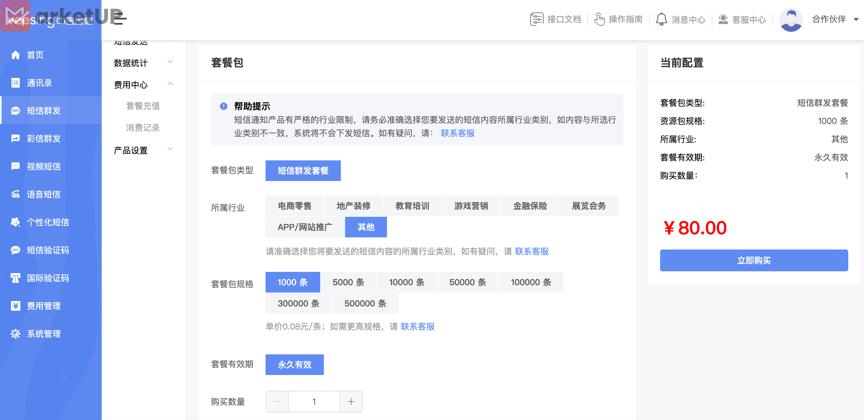Viewport: 864px width, 420px height.
Task: Click the icon beside 视频短信
Action: [x=15, y=166]
